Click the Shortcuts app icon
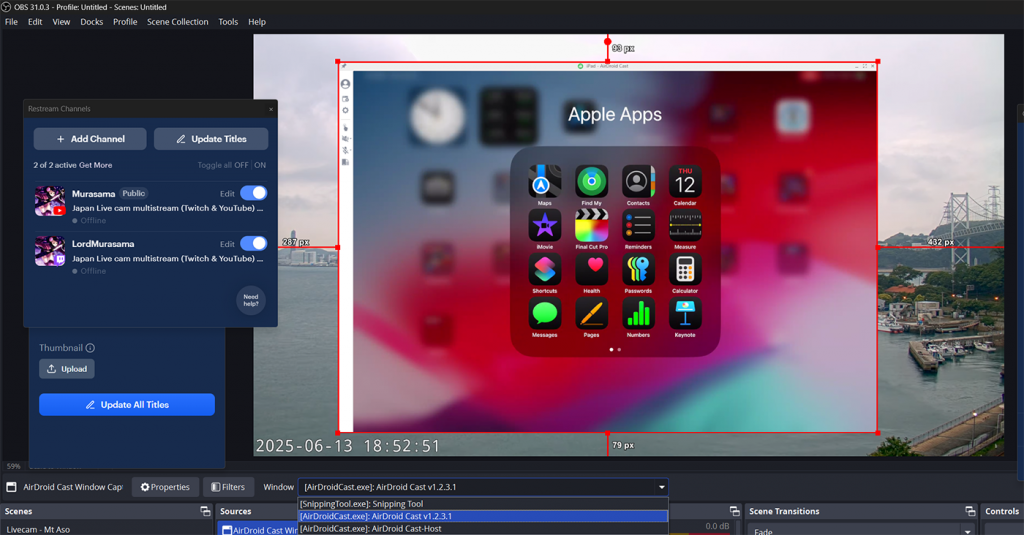The image size is (1024, 535). pyautogui.click(x=544, y=269)
